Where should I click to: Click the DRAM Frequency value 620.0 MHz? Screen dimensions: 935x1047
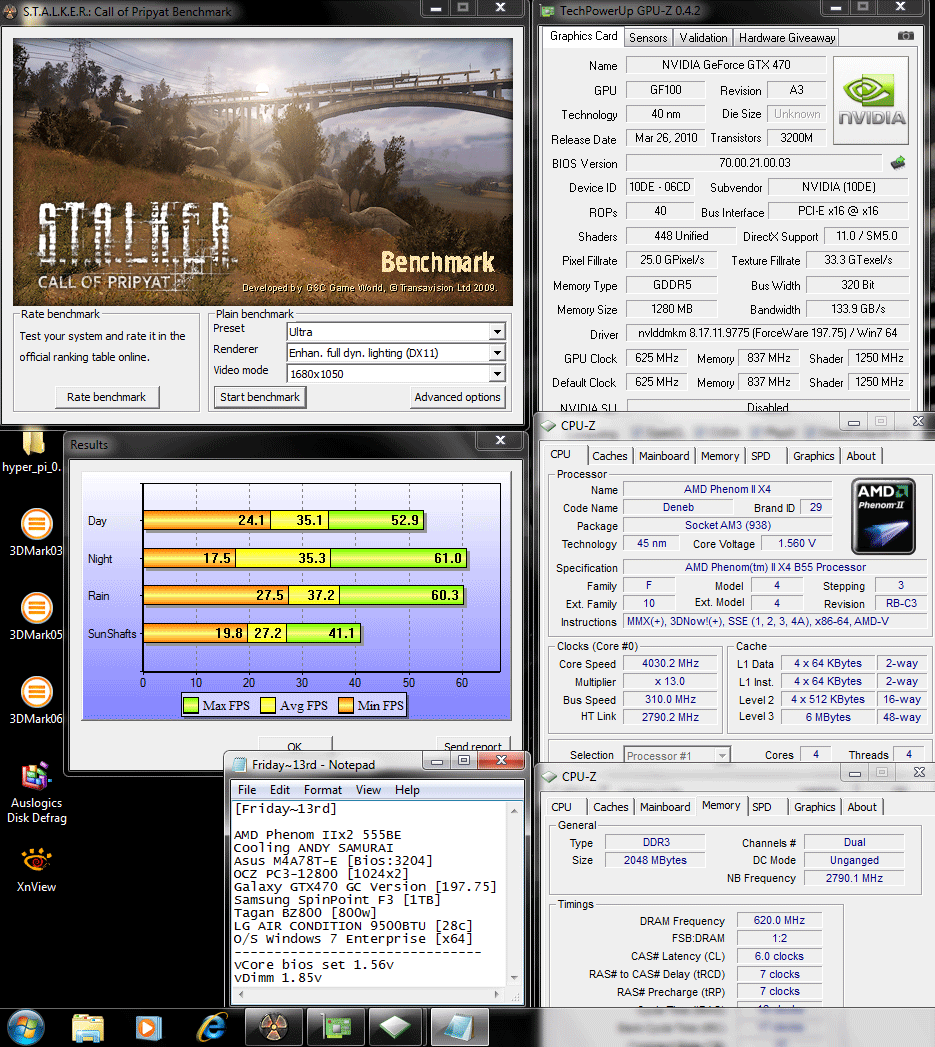pyautogui.click(x=779, y=920)
